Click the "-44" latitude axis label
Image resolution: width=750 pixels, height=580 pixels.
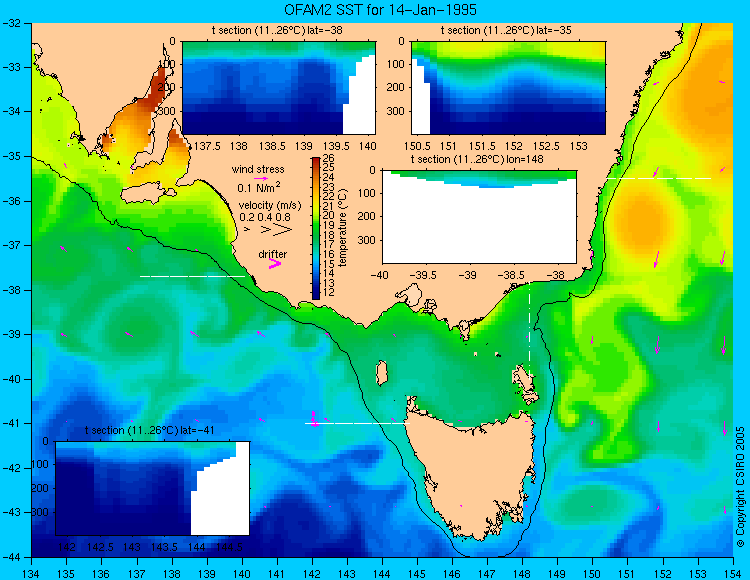[x=11, y=557]
